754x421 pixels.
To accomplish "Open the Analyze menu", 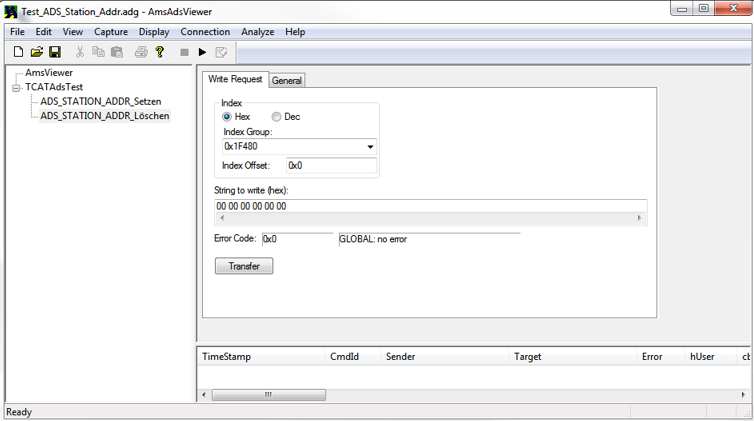I will point(257,32).
